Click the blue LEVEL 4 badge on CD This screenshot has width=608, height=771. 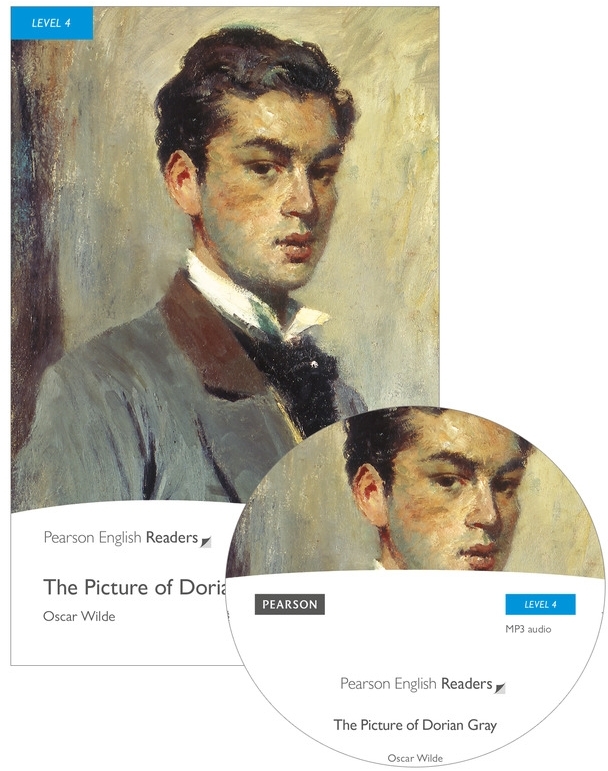540,604
